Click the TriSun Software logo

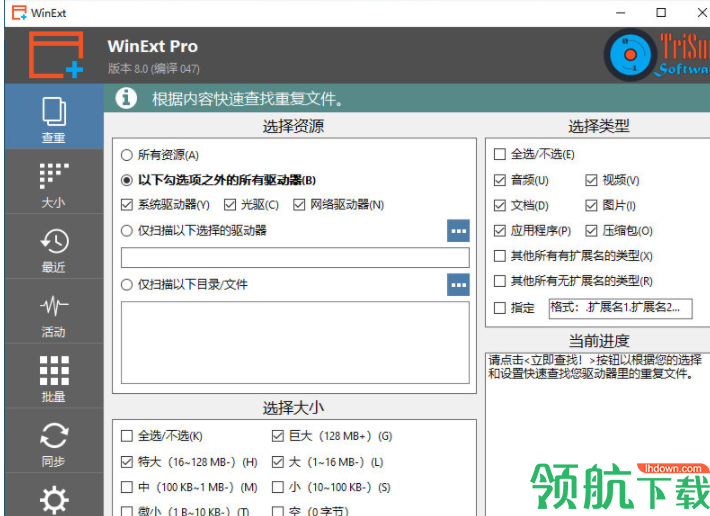click(657, 55)
